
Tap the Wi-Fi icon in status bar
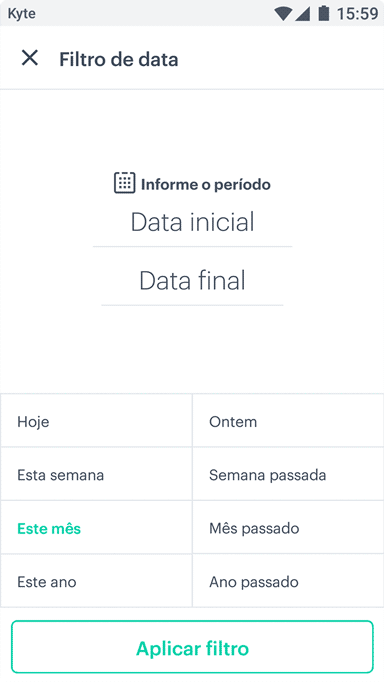click(283, 14)
